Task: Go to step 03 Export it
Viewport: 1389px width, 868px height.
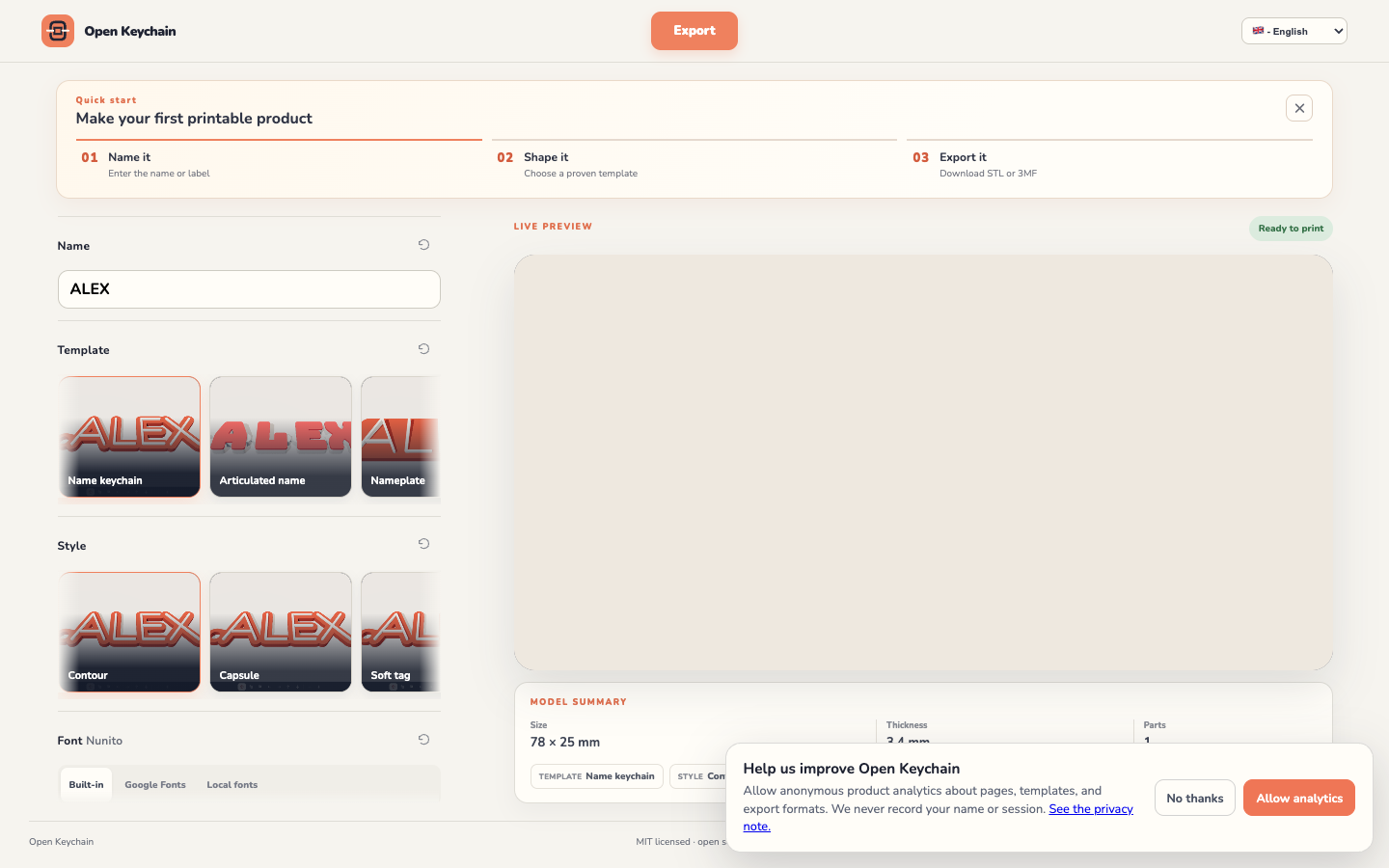Action: 1109,164
